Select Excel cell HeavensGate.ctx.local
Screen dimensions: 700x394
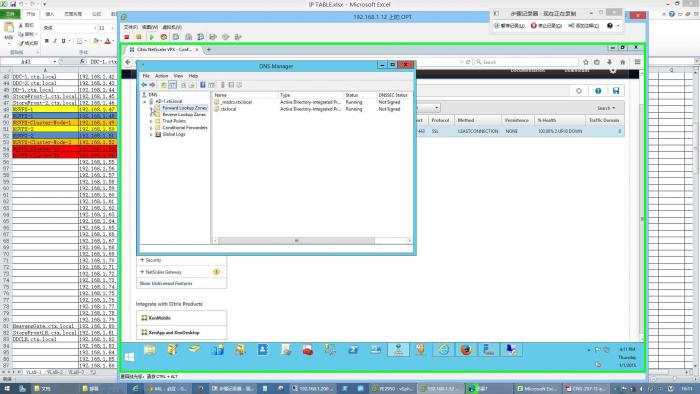(45, 326)
